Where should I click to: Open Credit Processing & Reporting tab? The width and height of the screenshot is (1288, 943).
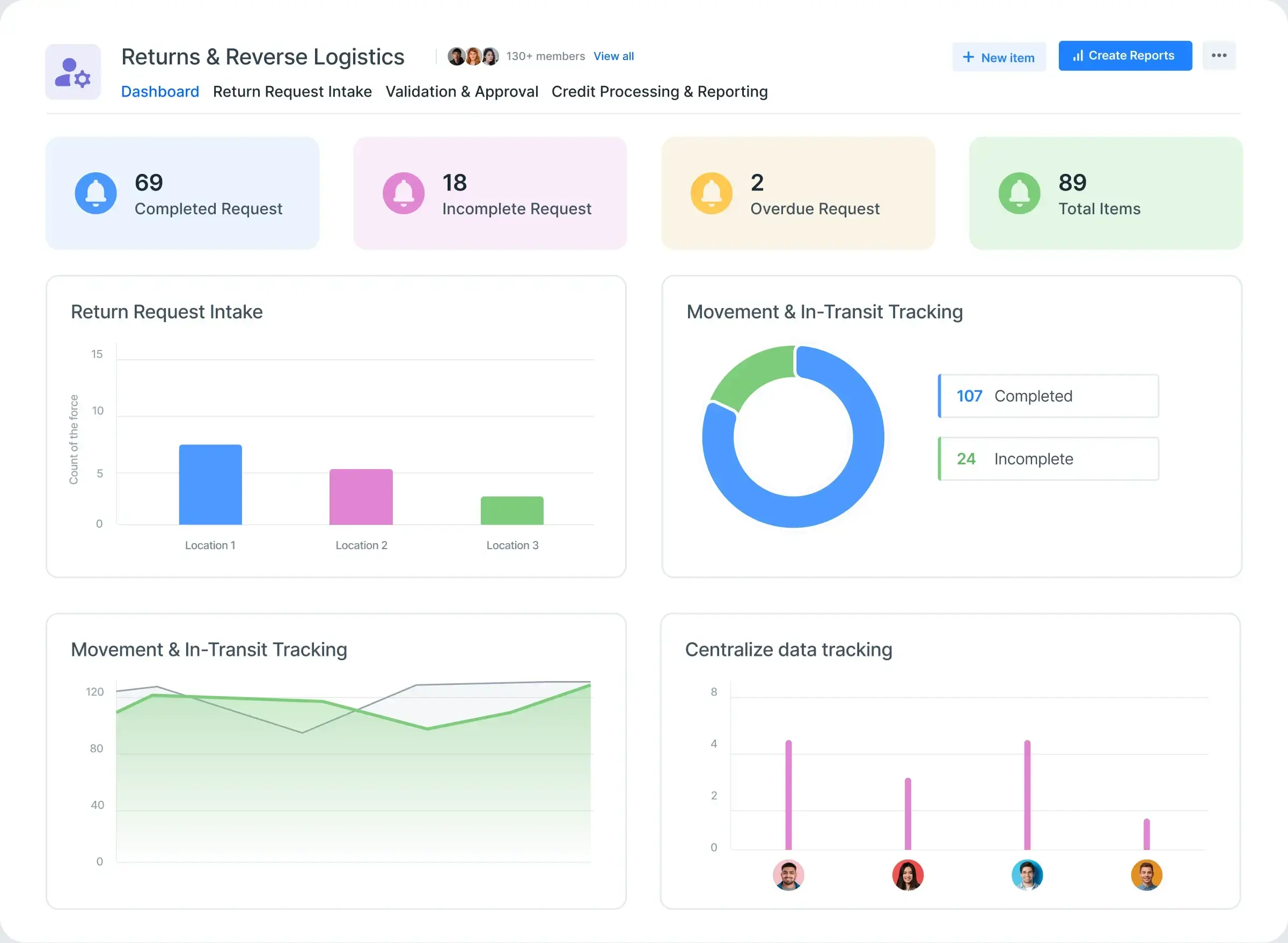(x=659, y=91)
